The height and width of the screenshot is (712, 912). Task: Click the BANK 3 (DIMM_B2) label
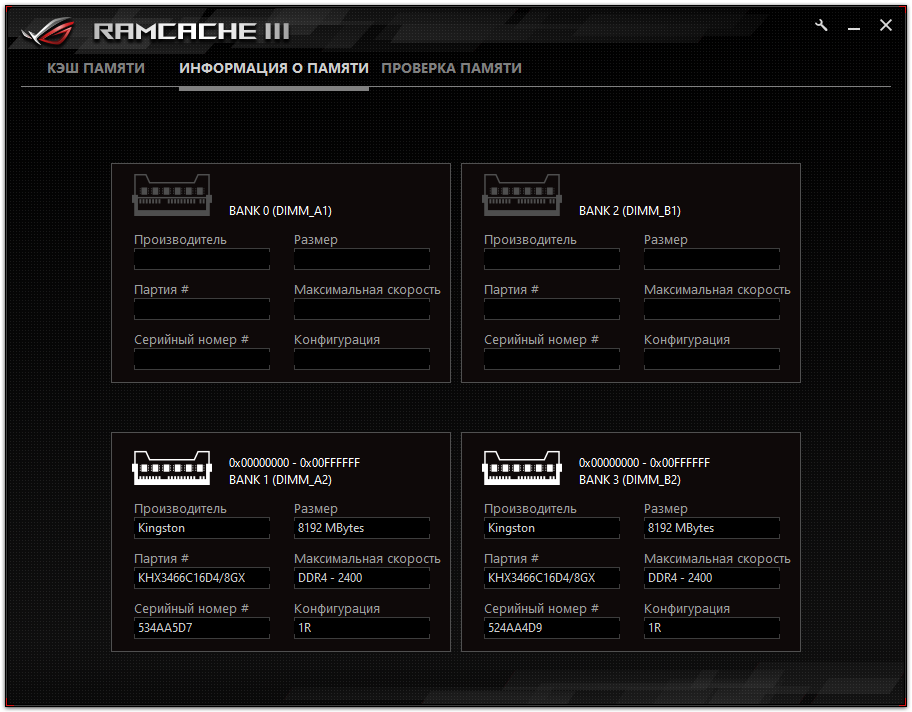pyautogui.click(x=630, y=479)
